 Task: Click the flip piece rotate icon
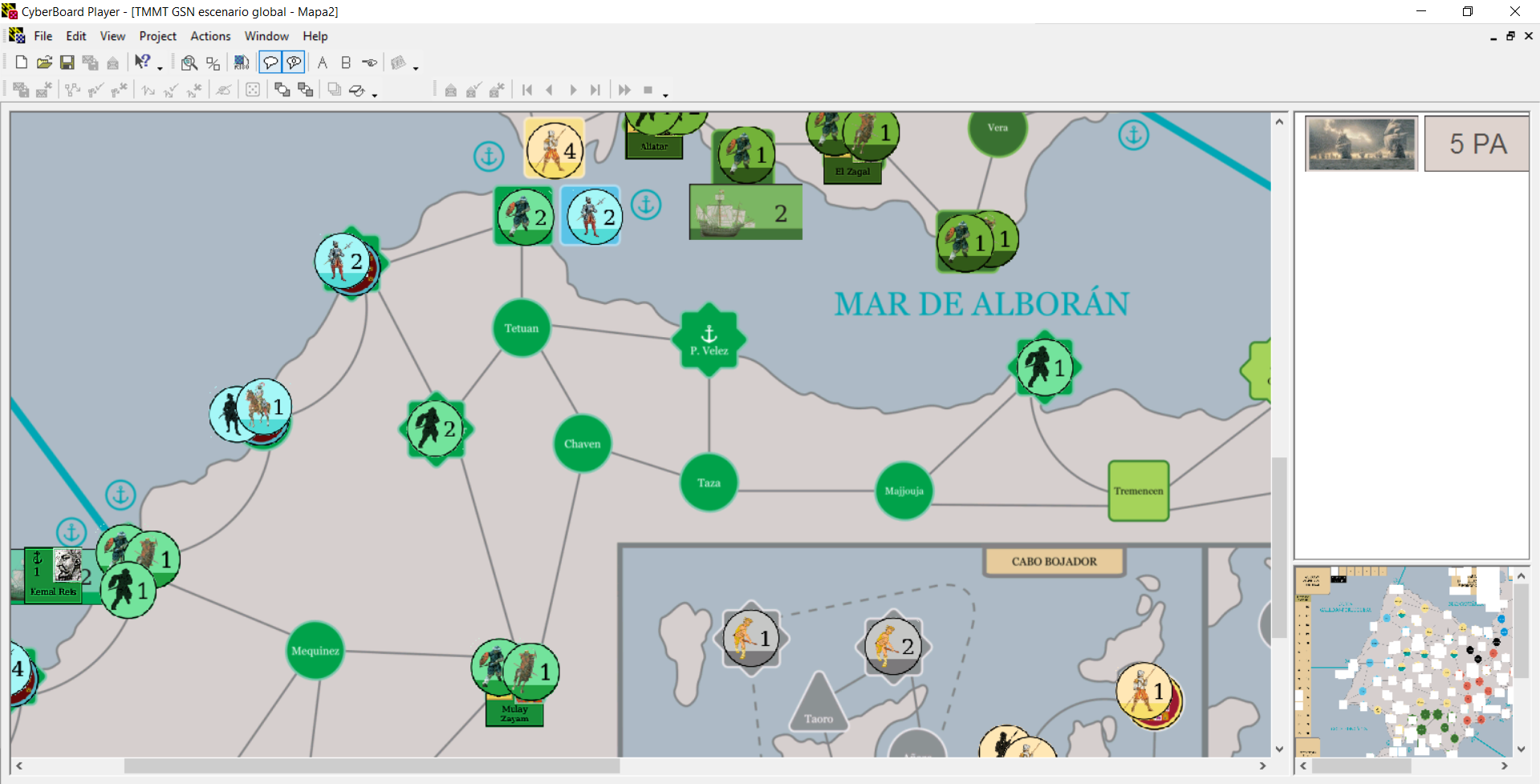point(357,90)
